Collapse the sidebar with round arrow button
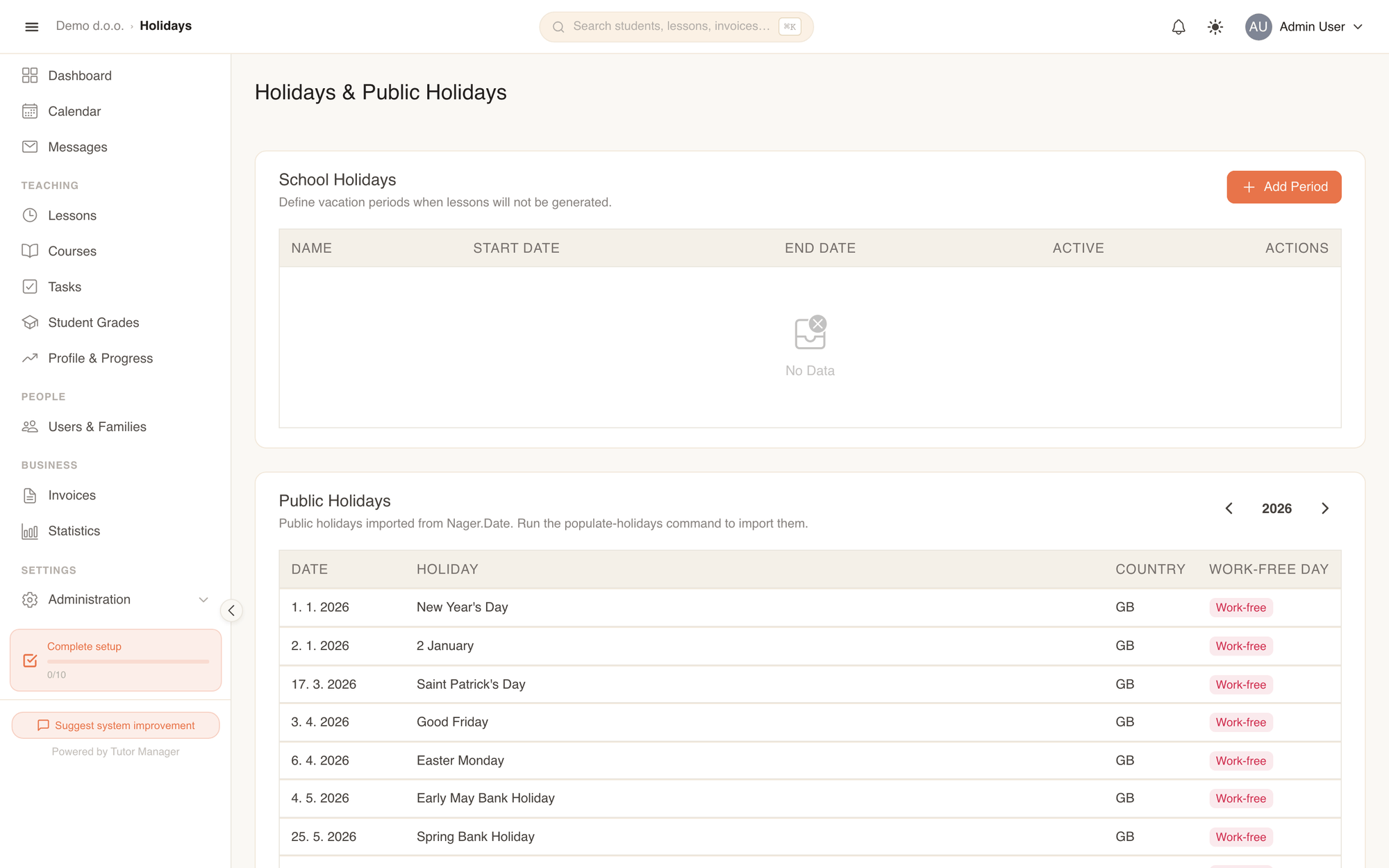 pyautogui.click(x=231, y=610)
